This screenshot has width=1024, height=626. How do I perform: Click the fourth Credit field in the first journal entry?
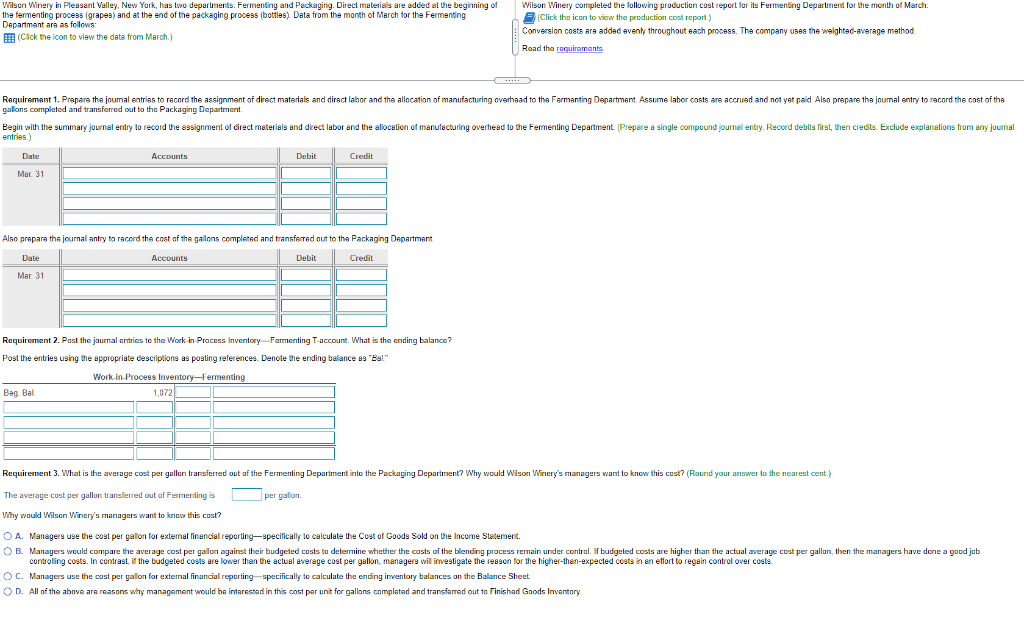click(x=361, y=219)
